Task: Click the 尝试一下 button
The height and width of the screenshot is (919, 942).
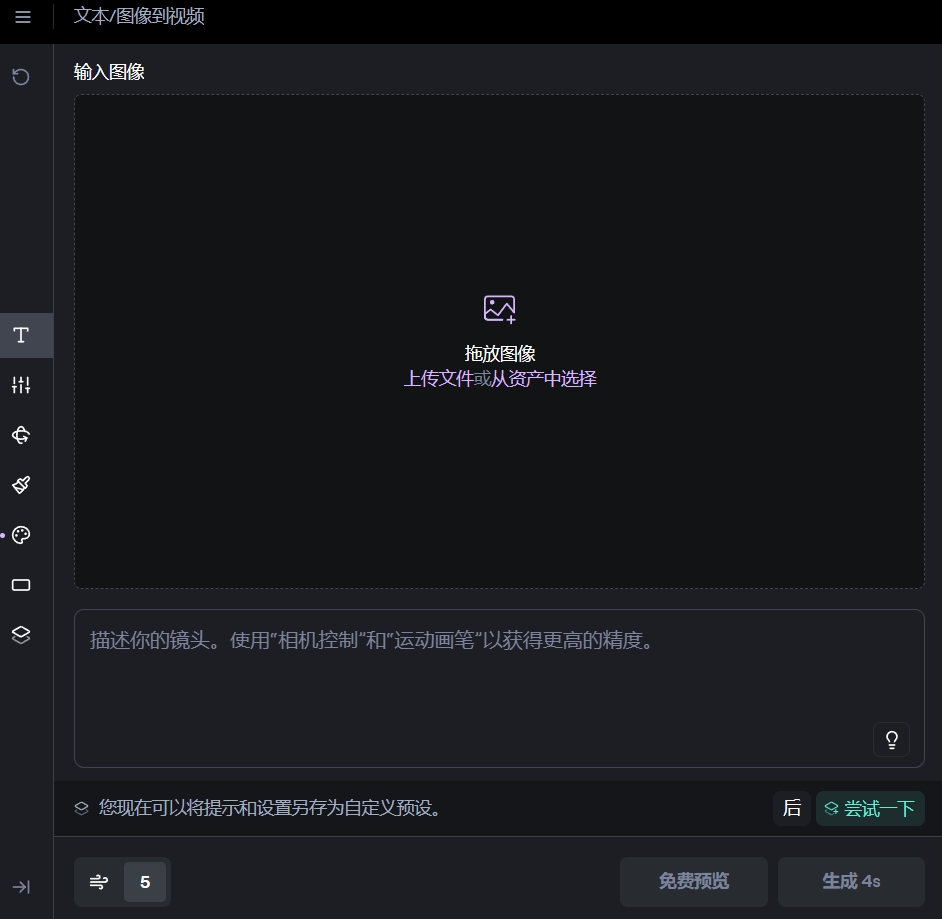Action: click(870, 808)
